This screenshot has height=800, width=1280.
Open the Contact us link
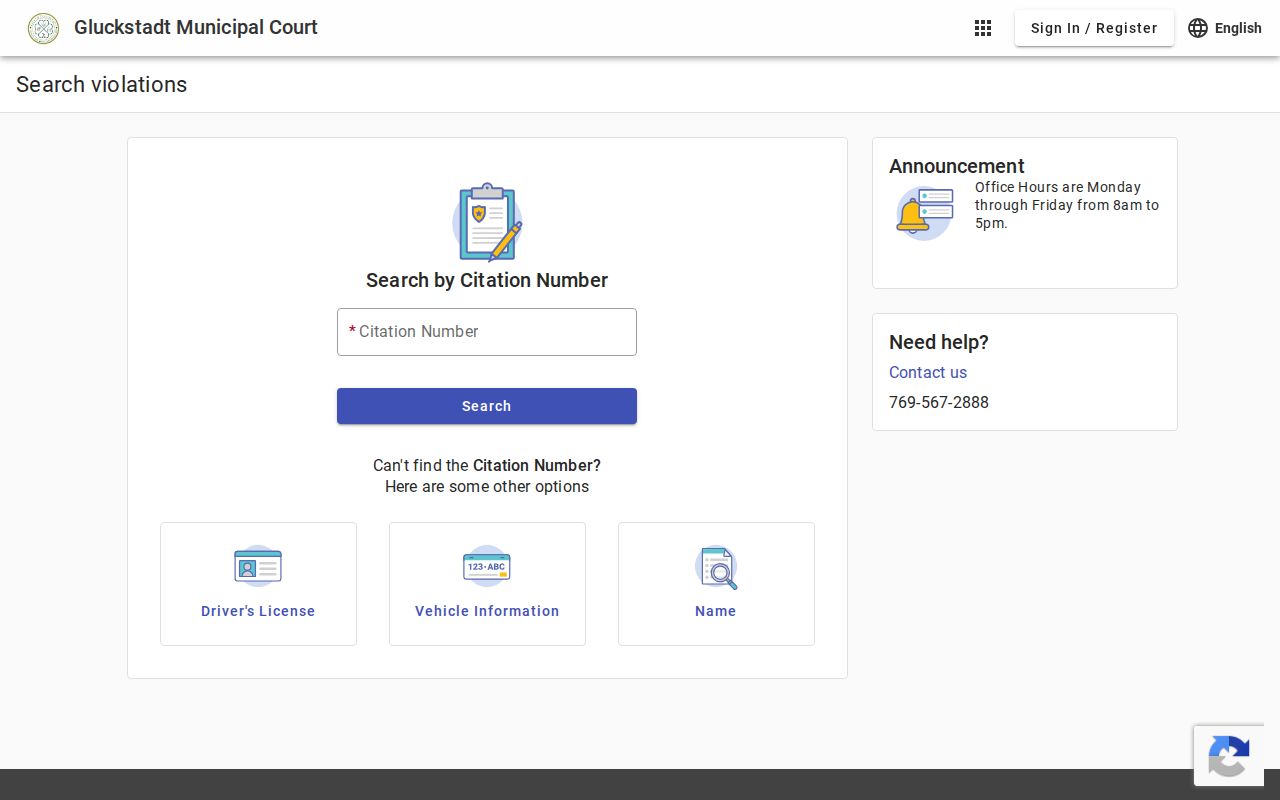pyautogui.click(x=928, y=372)
